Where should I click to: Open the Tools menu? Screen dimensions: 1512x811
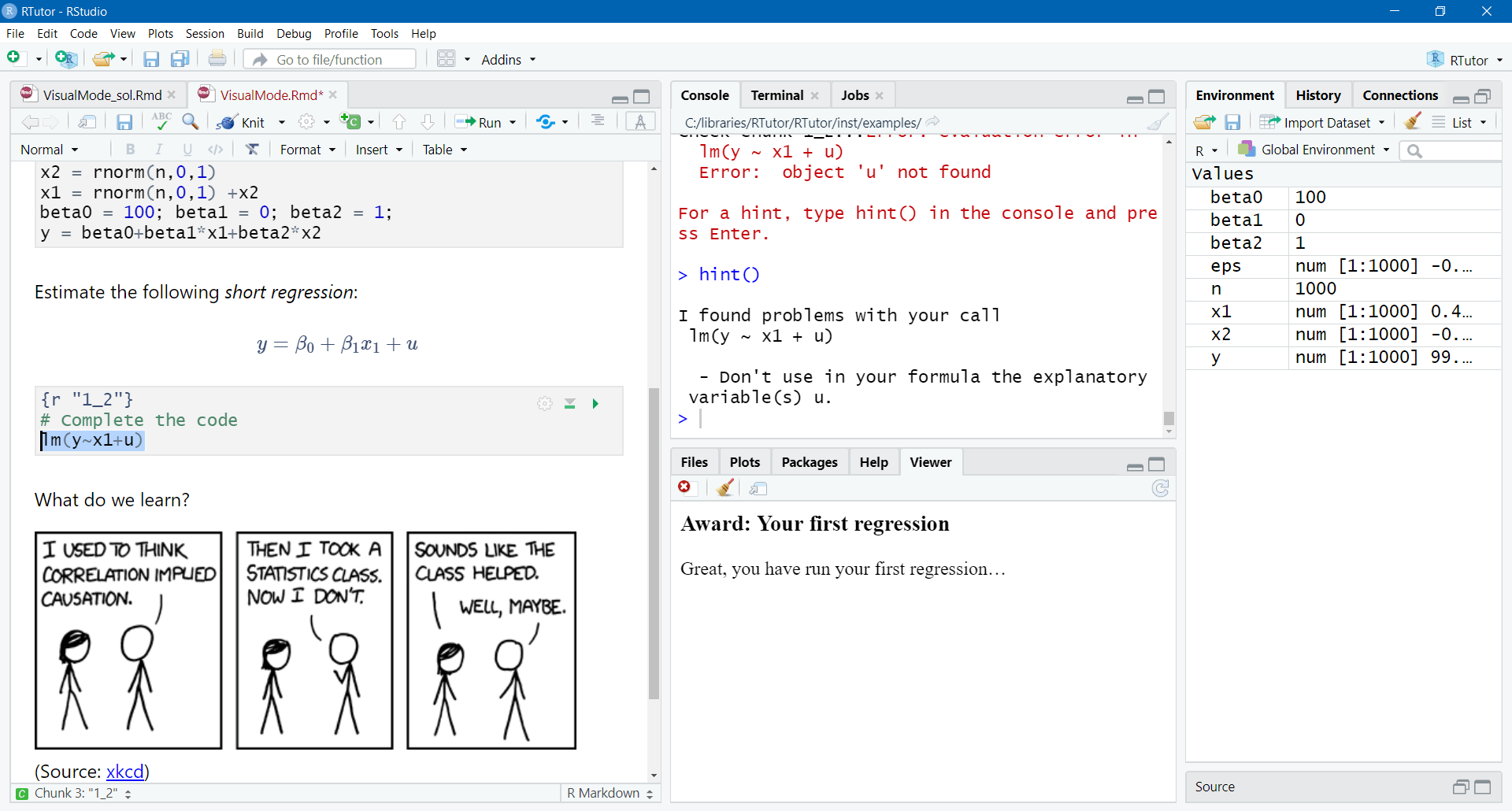point(384,33)
